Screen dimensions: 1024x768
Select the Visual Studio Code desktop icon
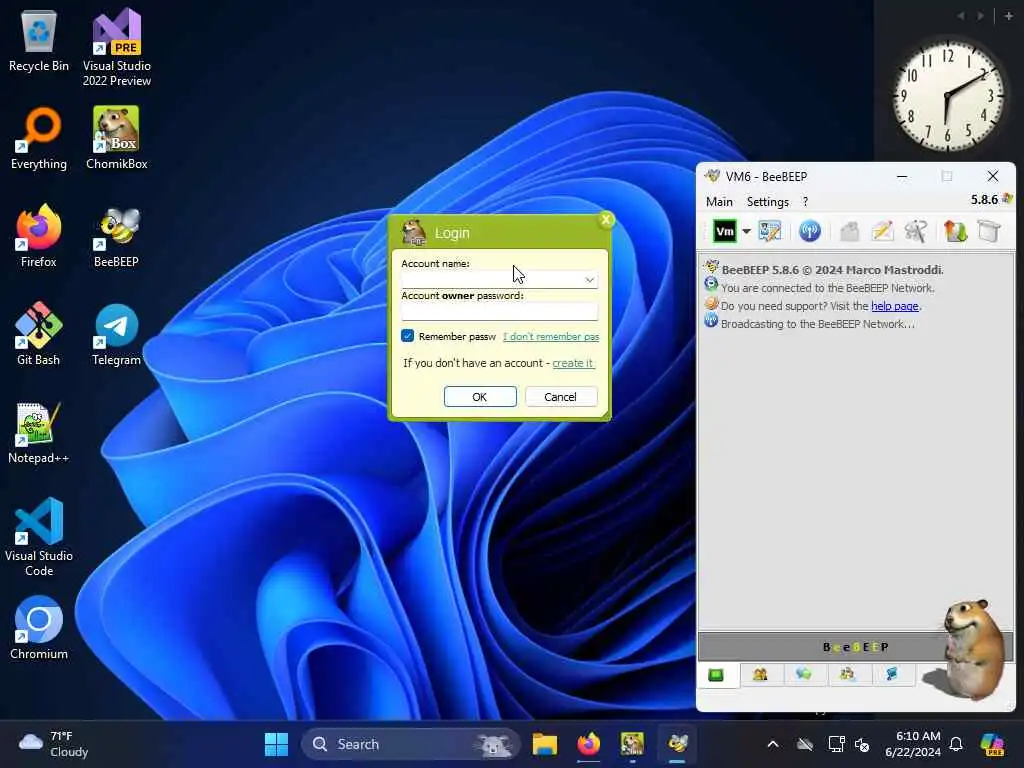click(x=39, y=537)
